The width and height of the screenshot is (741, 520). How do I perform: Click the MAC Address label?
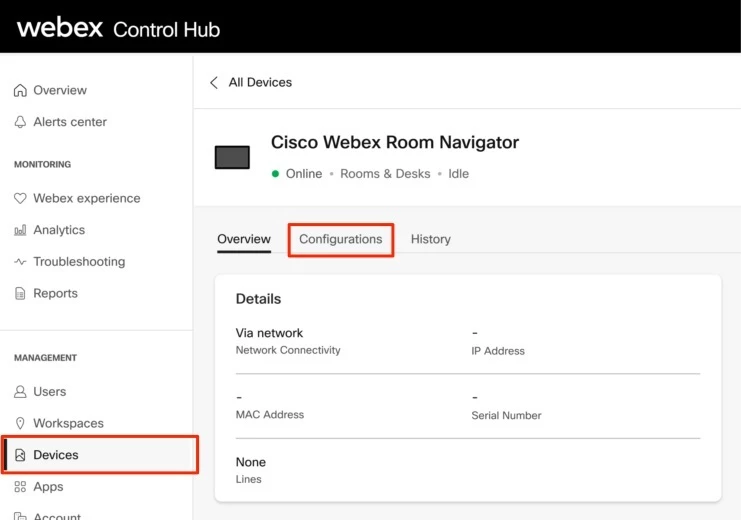[270, 415]
